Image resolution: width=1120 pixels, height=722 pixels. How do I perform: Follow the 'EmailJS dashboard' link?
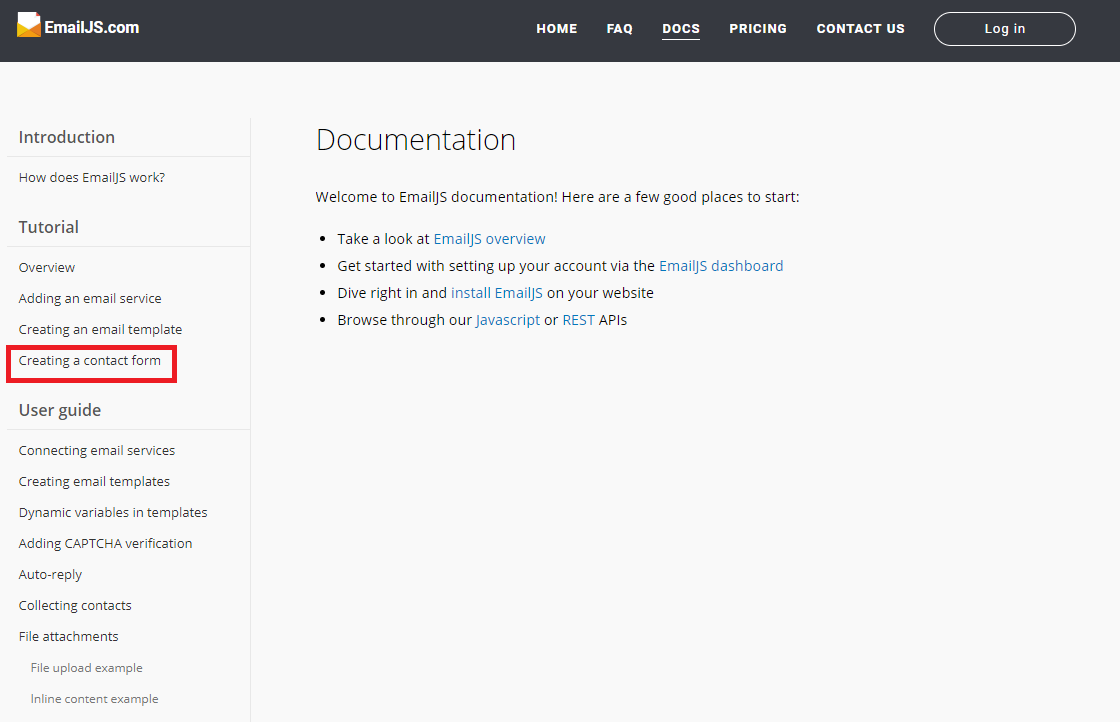721,266
